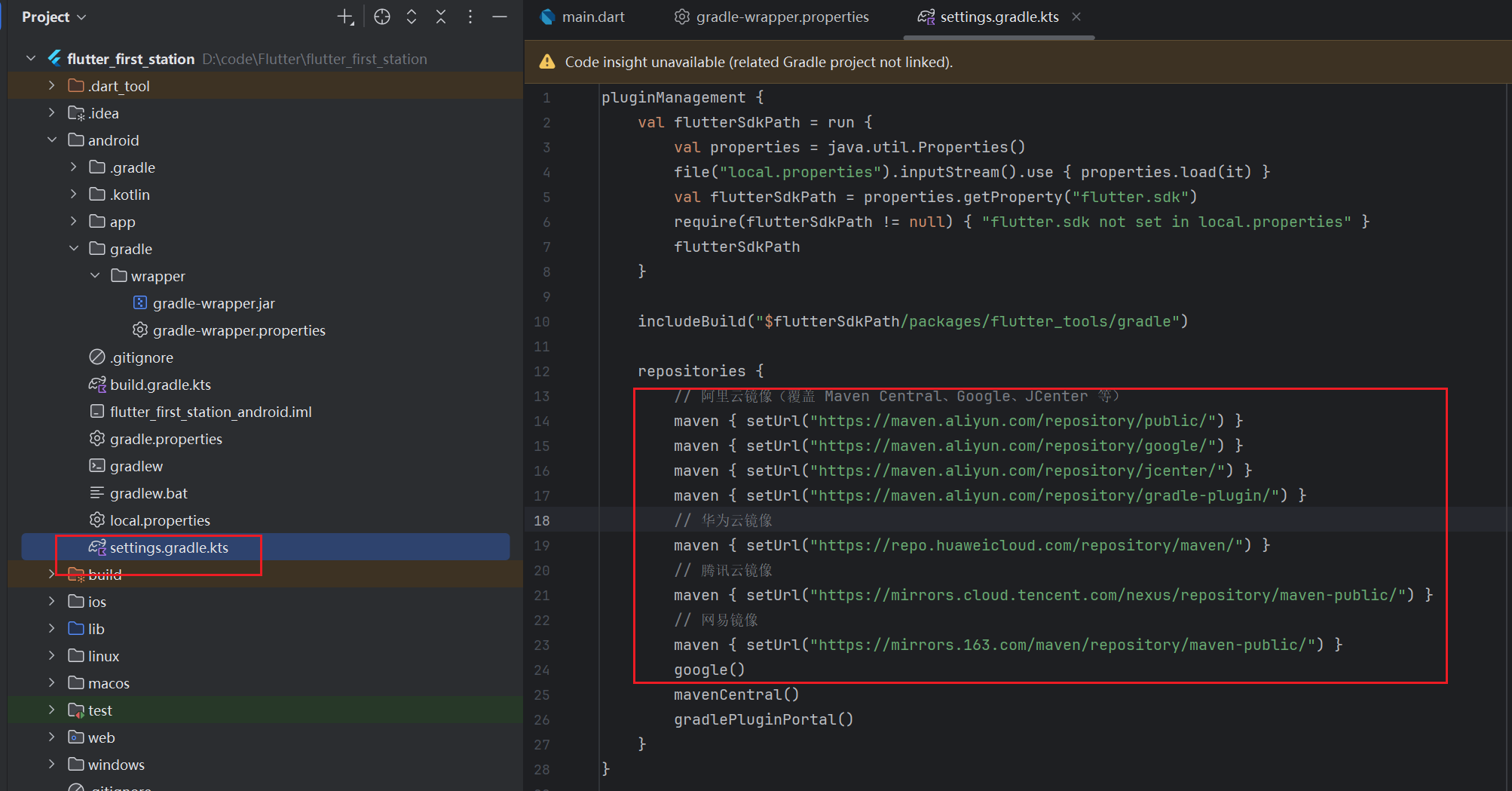
Task: Click line number 1 in the gutter
Action: point(546,97)
